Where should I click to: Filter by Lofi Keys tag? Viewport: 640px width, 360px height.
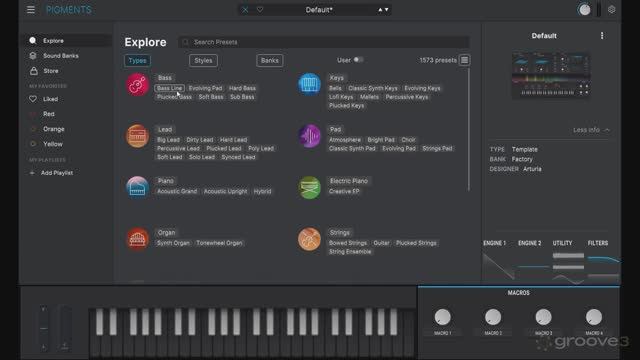point(341,97)
